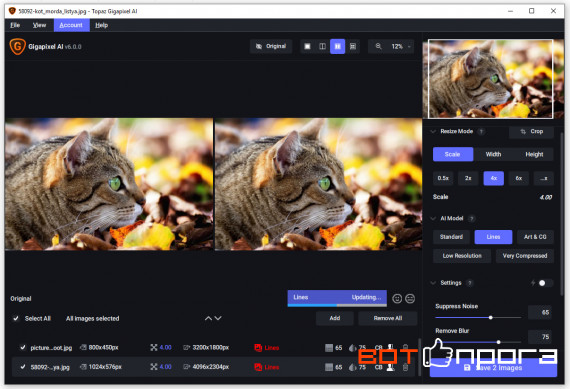Click the Remove All button
The height and width of the screenshot is (389, 570).
coord(388,318)
